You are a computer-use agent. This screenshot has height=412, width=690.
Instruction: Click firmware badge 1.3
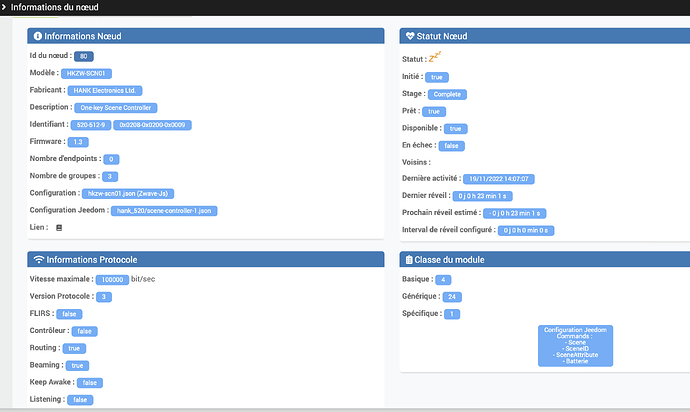click(x=78, y=142)
